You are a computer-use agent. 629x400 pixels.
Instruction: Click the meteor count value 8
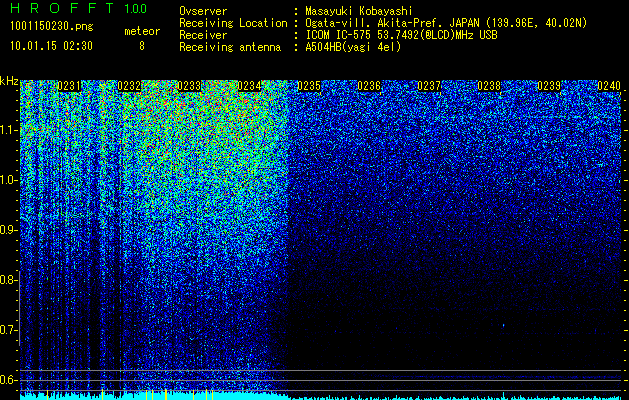(142, 46)
